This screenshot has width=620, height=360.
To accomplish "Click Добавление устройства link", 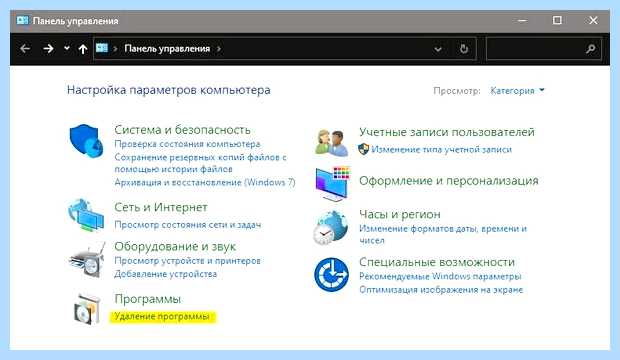I will click(166, 274).
